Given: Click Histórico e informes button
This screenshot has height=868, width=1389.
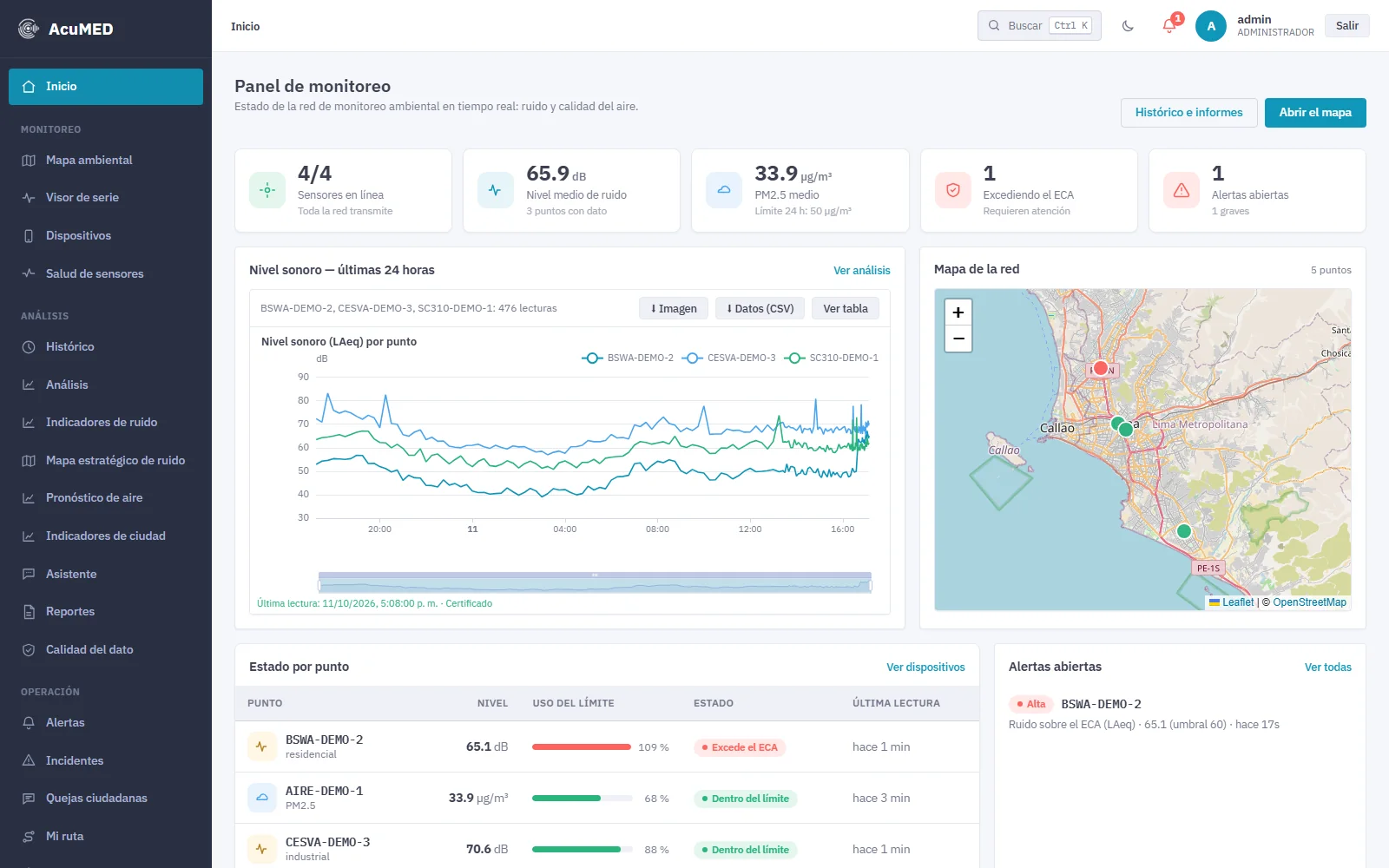Looking at the screenshot, I should pos(1188,113).
